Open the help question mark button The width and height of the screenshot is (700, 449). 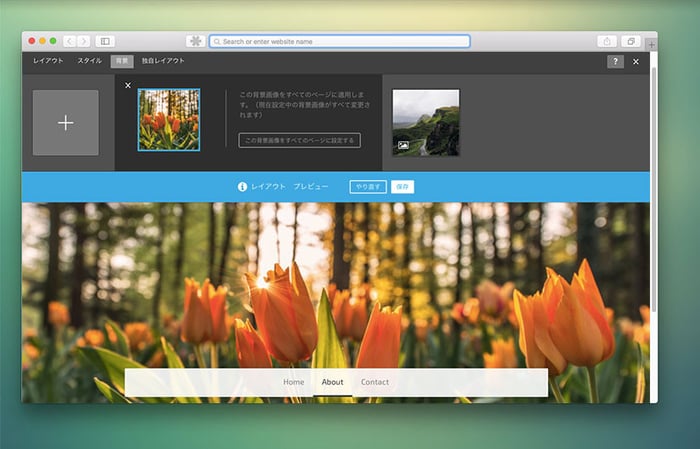click(615, 62)
